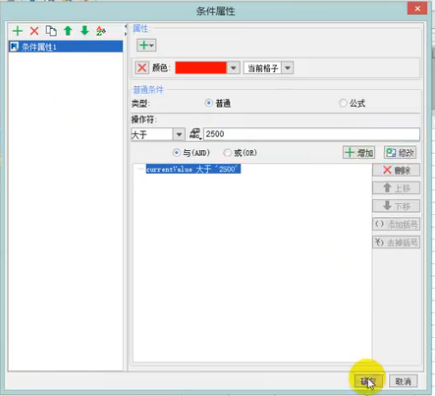This screenshot has width=435, height=396.
Task: Select the 公式 type radio button
Action: [x=343, y=103]
